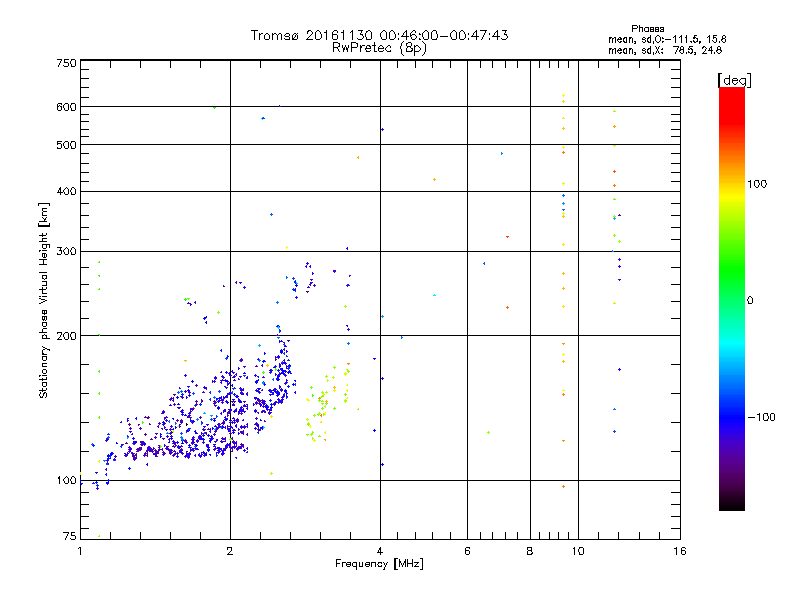Screen dimensions: 800x600
Task: Click the color bar tick label '100' beside the yellow band
Action: point(757,184)
